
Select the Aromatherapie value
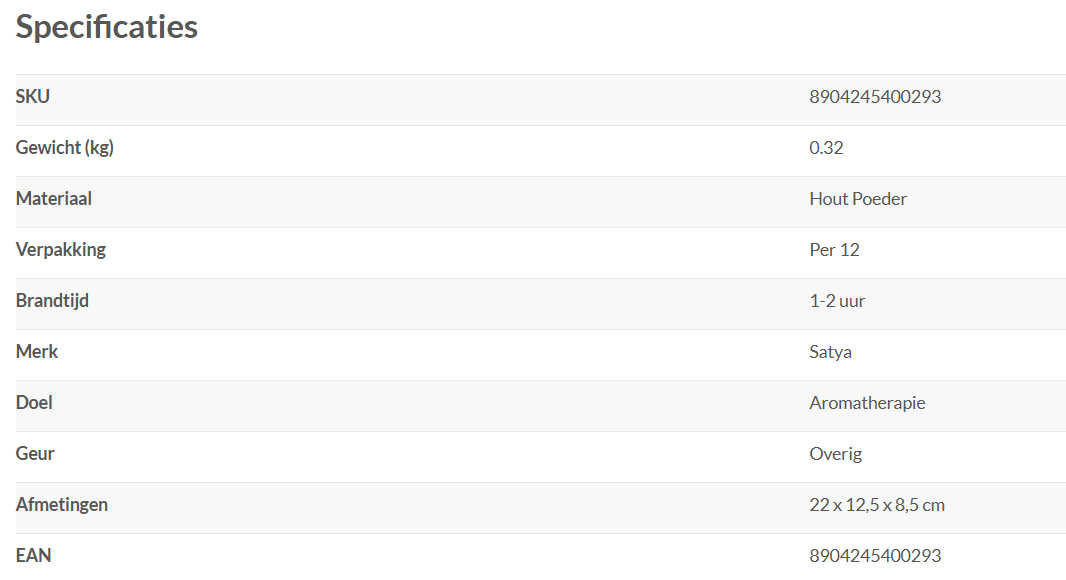[867, 403]
